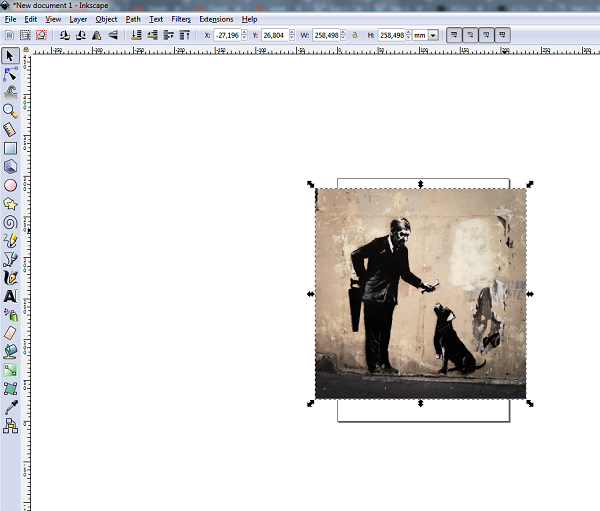The width and height of the screenshot is (600, 511).
Task: Select the Text tool
Action: [10, 296]
